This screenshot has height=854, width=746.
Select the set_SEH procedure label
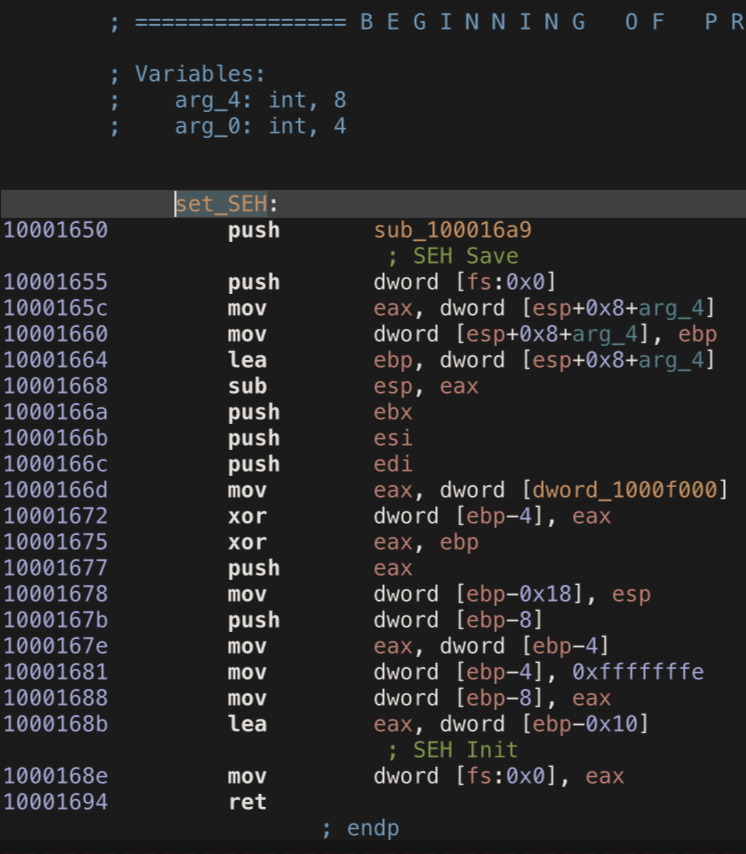[221, 204]
